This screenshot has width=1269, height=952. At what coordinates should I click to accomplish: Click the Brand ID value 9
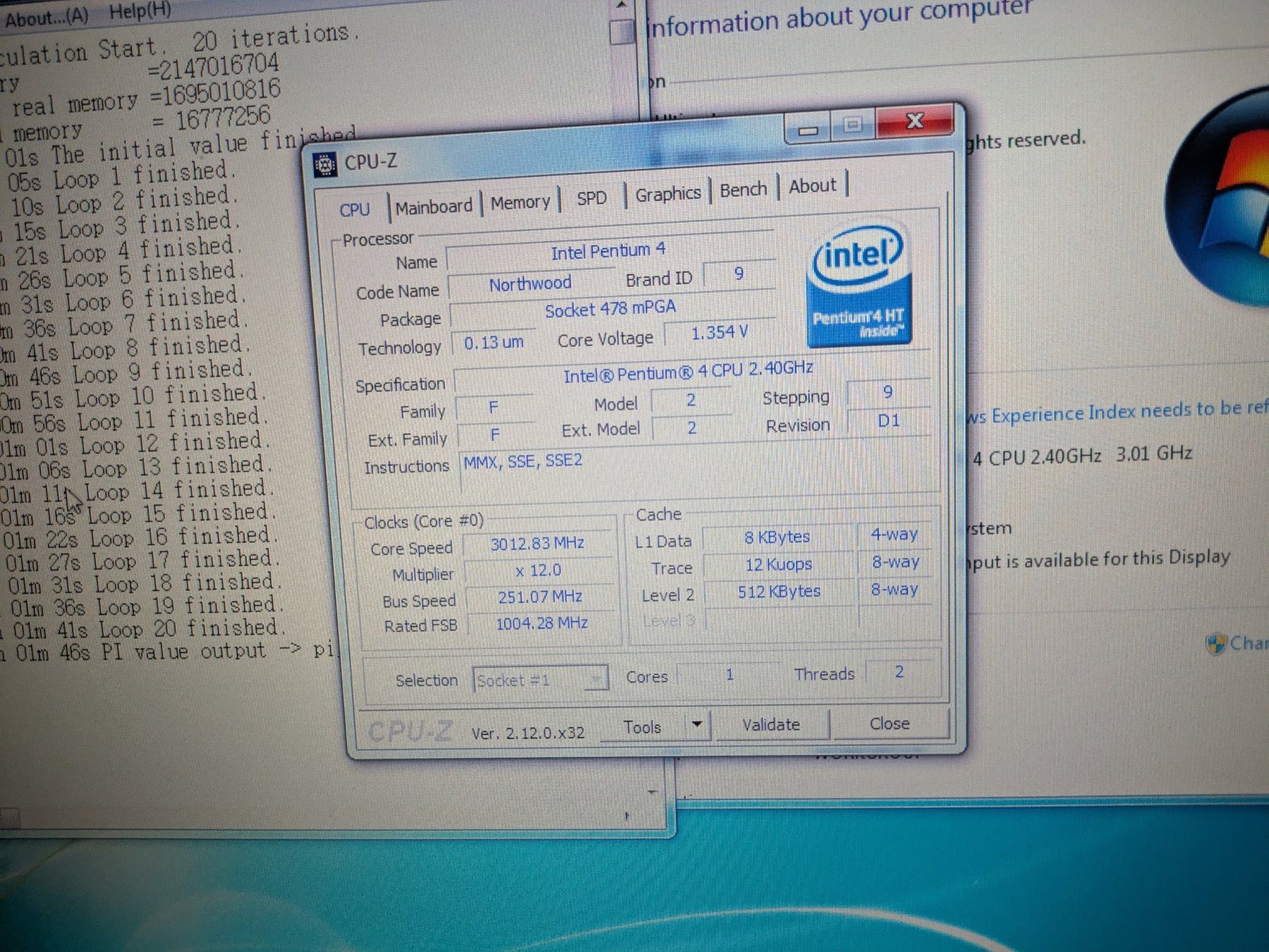pyautogui.click(x=739, y=274)
